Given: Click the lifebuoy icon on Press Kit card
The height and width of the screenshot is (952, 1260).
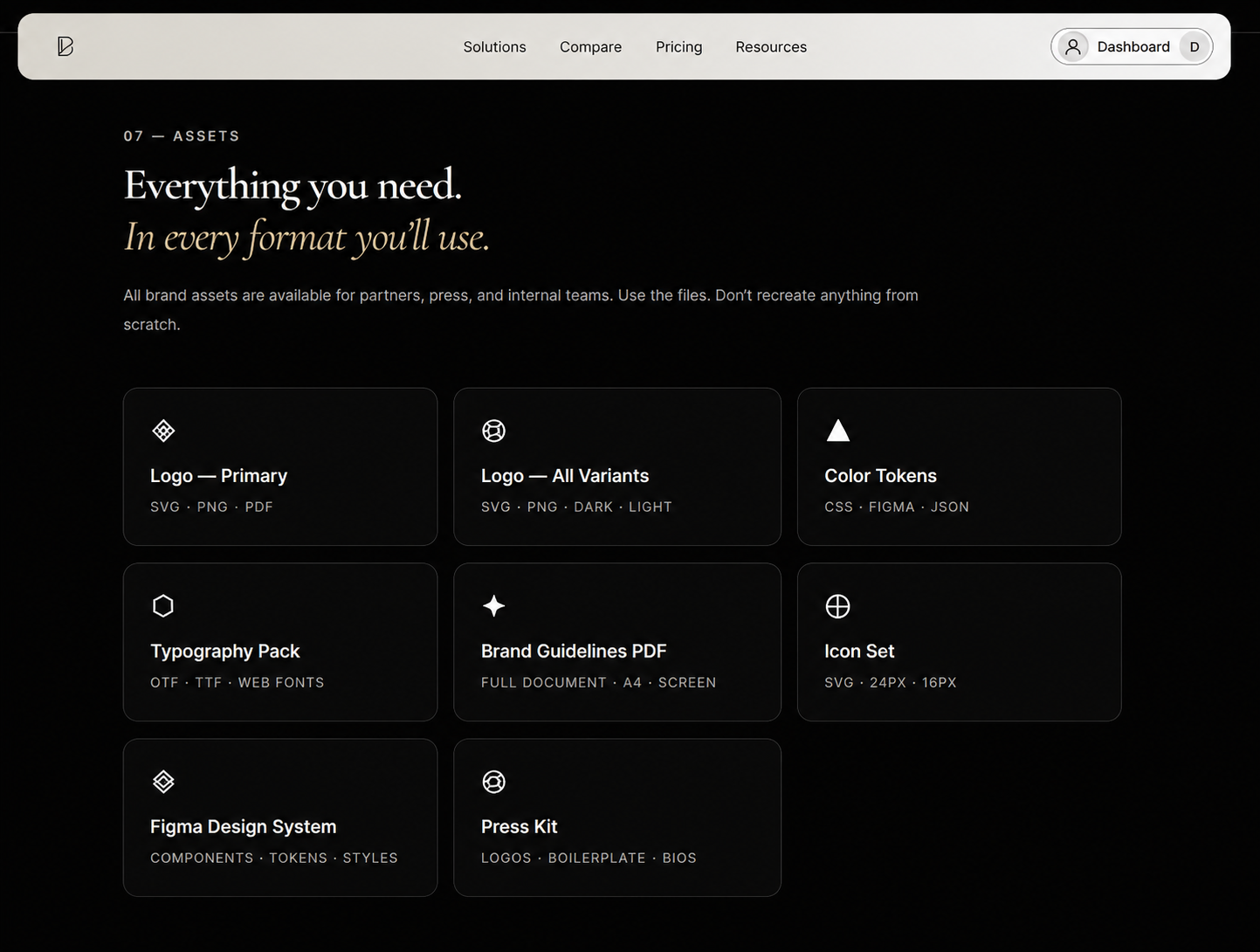Looking at the screenshot, I should (494, 782).
